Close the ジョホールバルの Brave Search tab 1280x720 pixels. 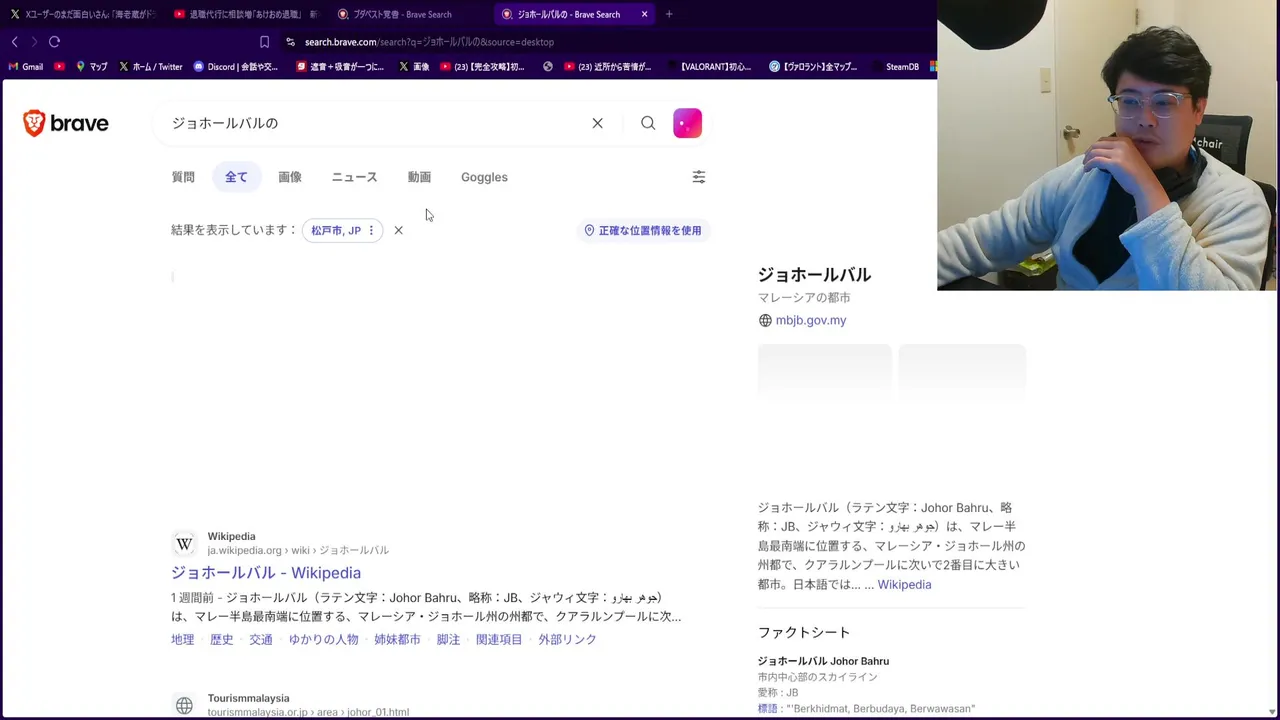tap(644, 14)
